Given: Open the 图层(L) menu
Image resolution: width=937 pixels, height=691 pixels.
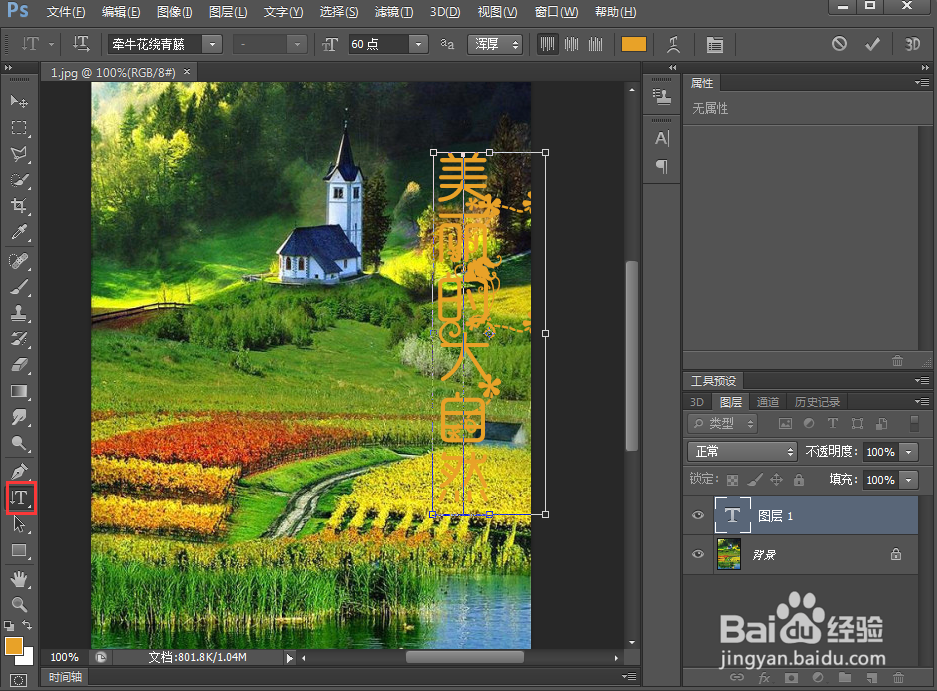Looking at the screenshot, I should [228, 12].
